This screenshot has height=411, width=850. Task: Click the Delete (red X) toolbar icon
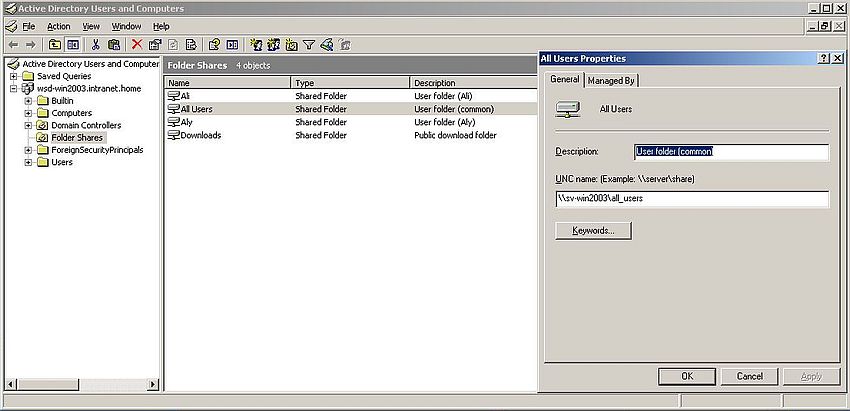point(137,44)
